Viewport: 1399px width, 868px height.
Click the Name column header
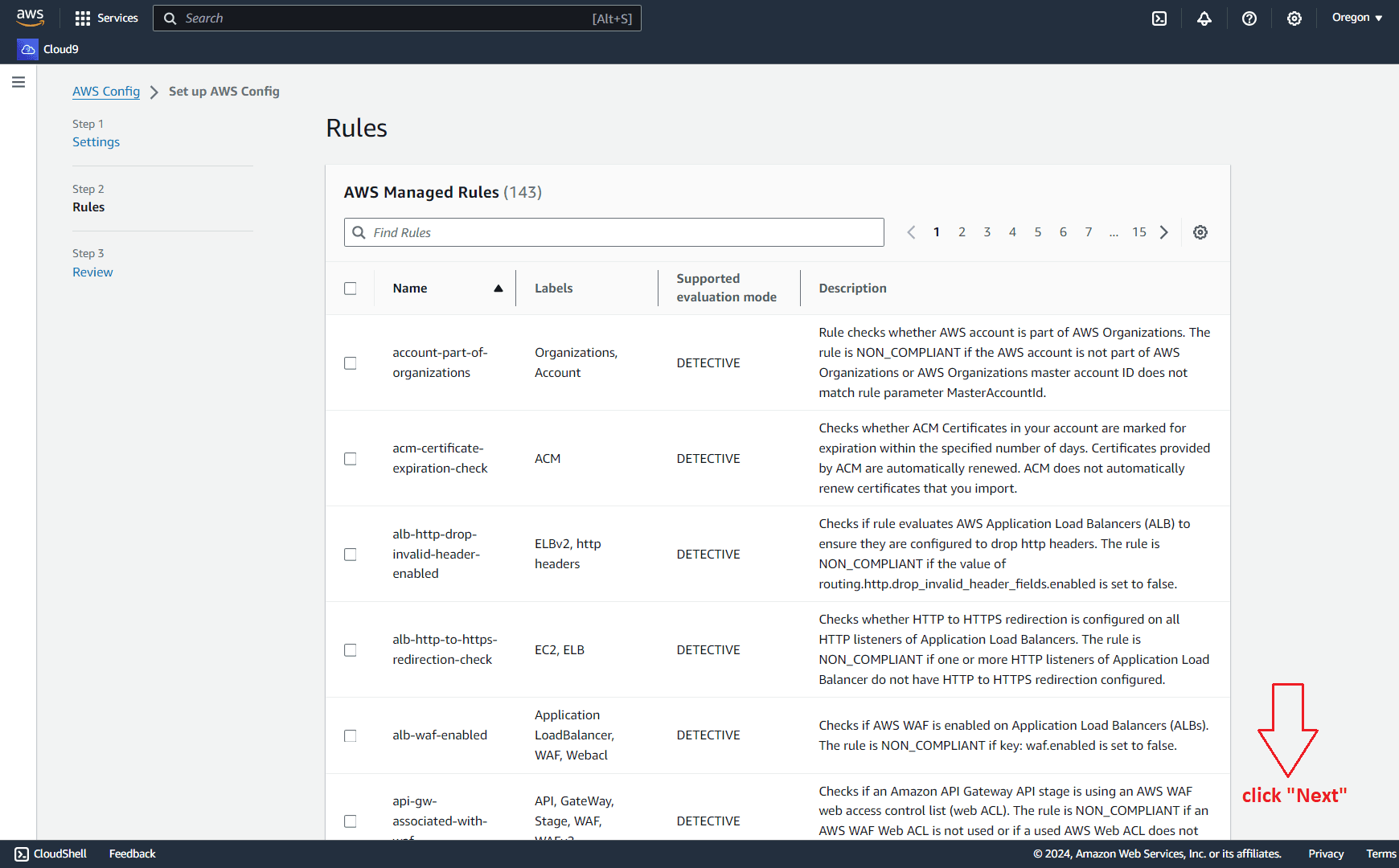[x=410, y=289]
